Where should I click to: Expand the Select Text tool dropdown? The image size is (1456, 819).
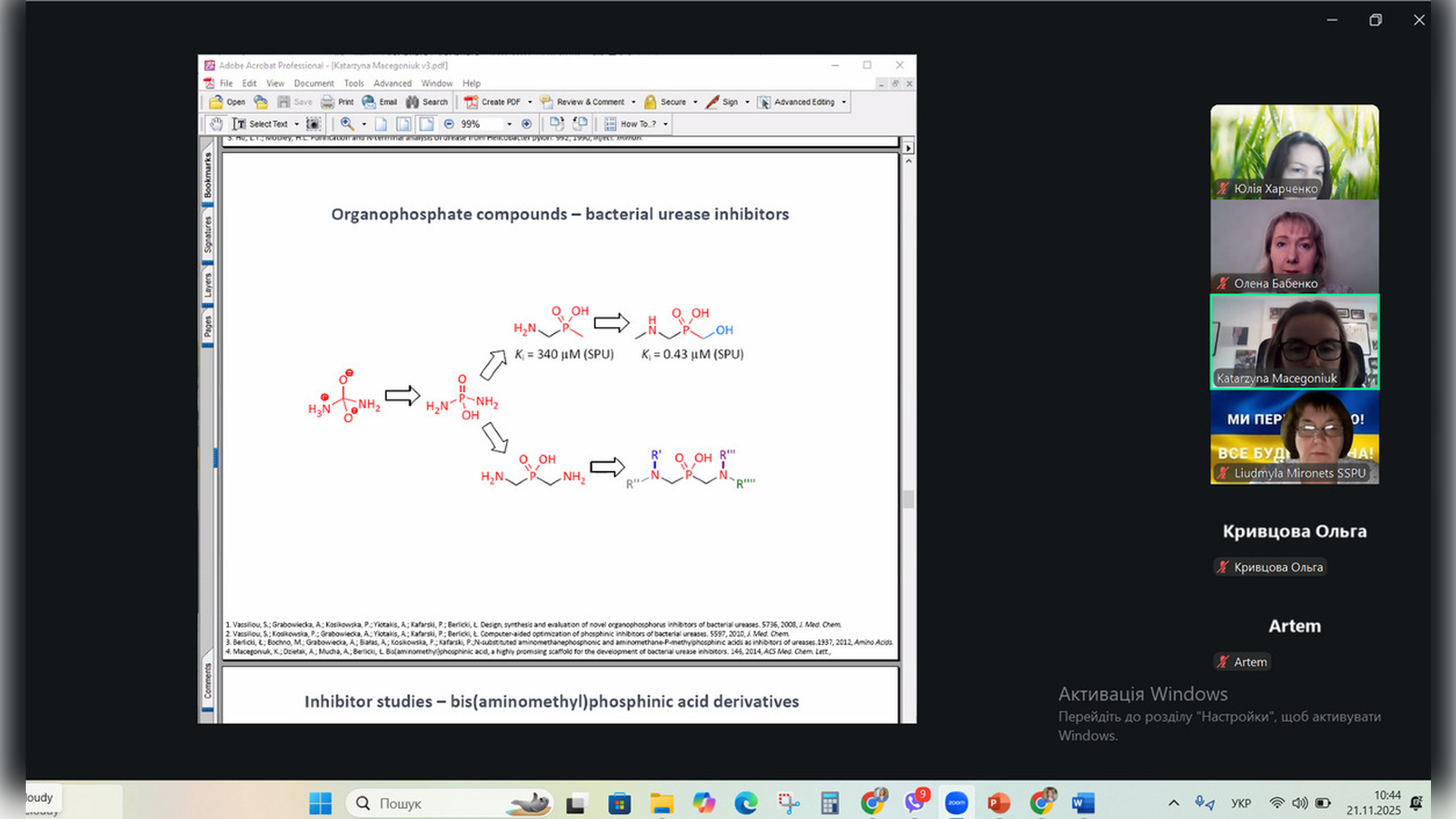coord(297,124)
